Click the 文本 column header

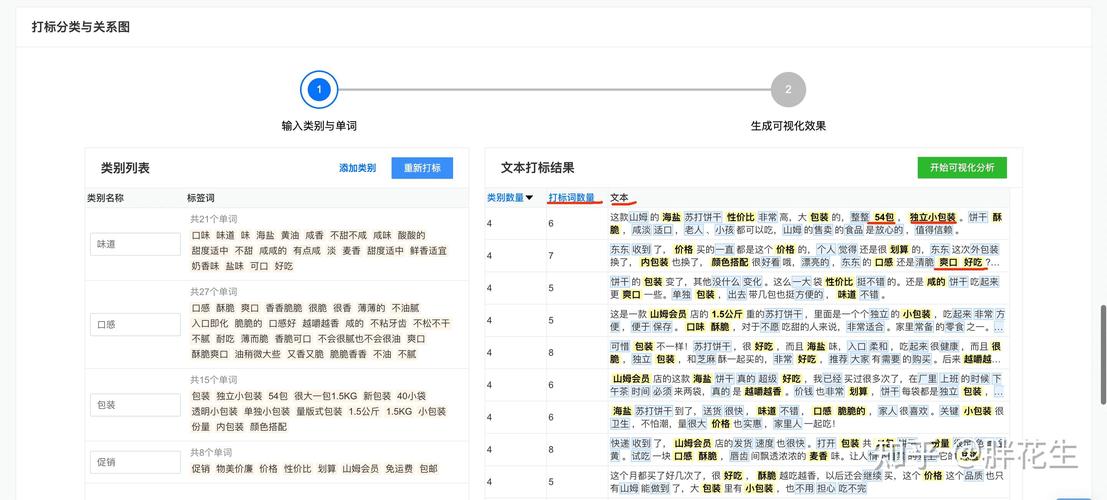[x=619, y=198]
